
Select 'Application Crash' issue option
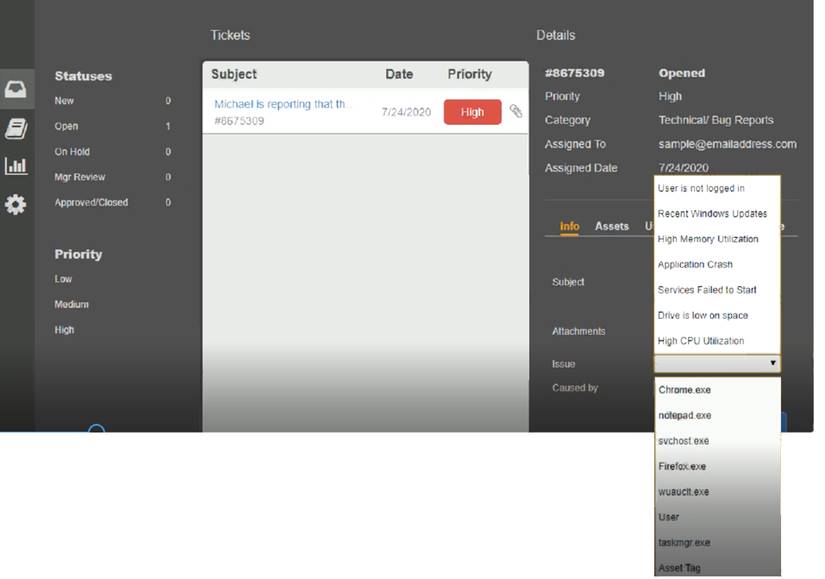pyautogui.click(x=695, y=265)
